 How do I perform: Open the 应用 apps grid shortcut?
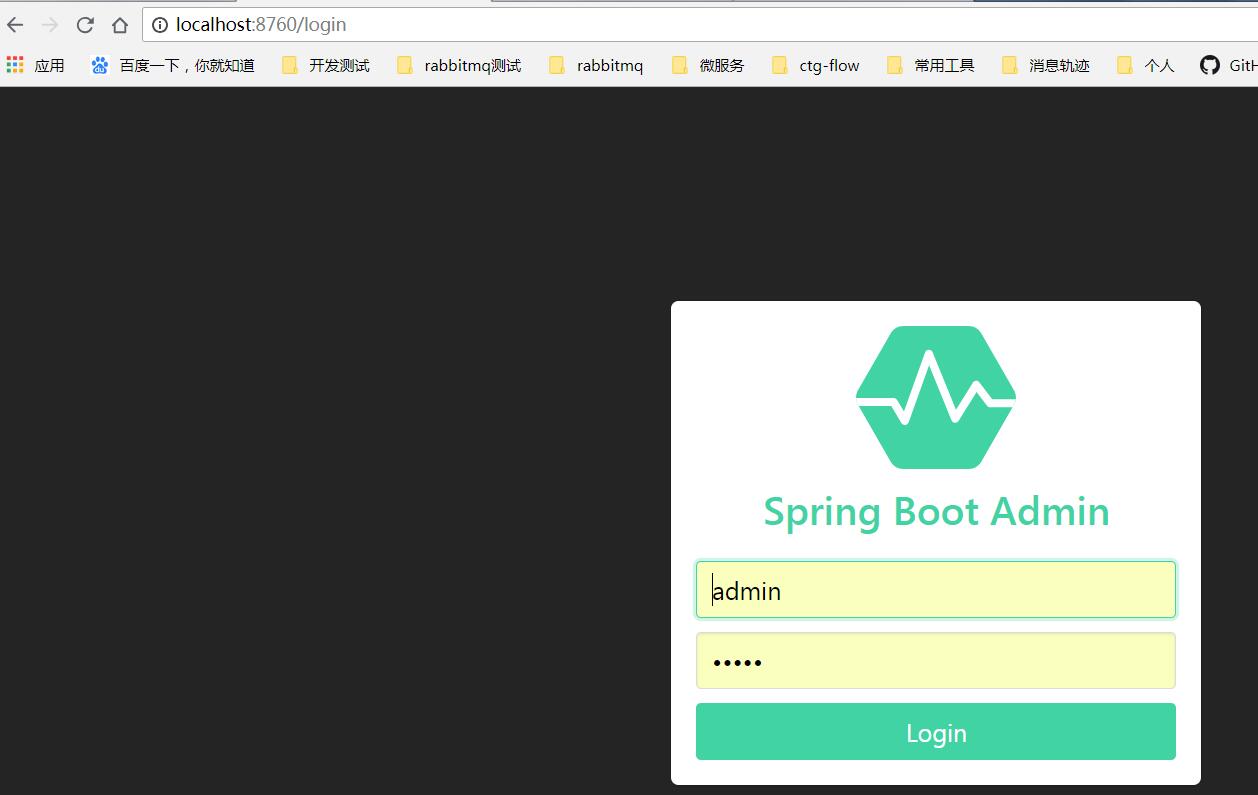tap(35, 65)
